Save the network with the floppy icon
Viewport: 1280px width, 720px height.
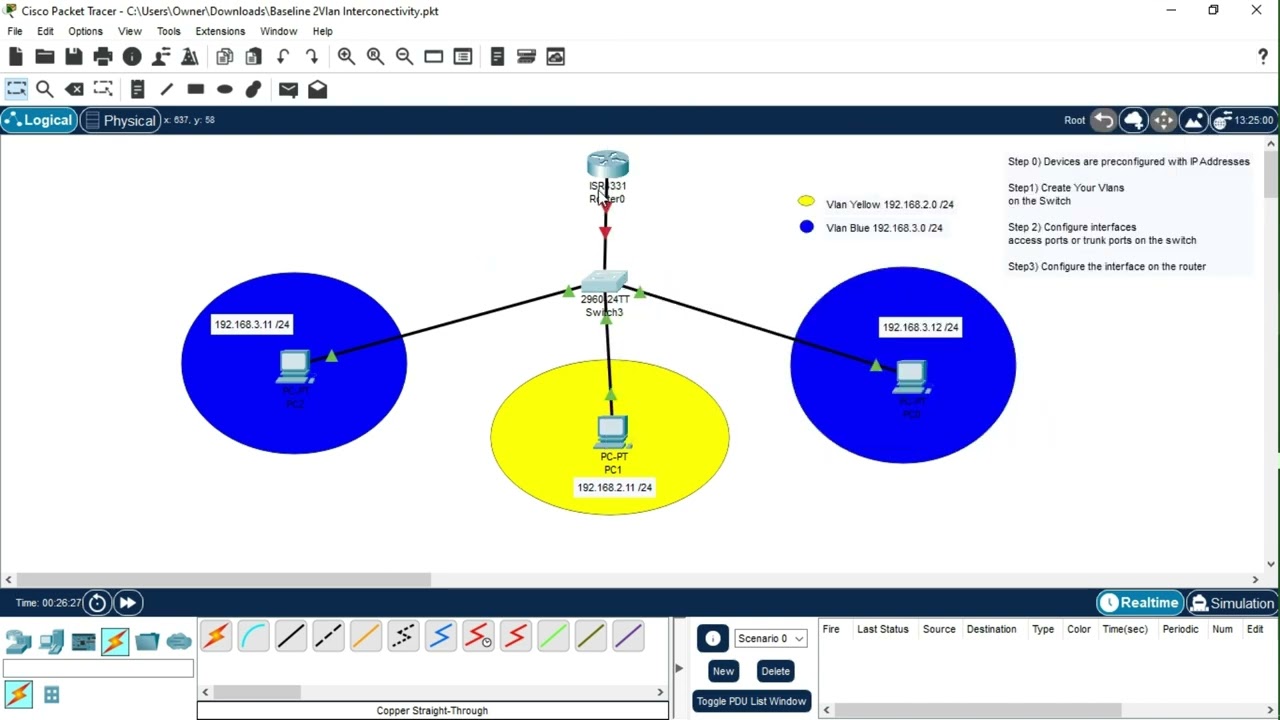coord(73,57)
